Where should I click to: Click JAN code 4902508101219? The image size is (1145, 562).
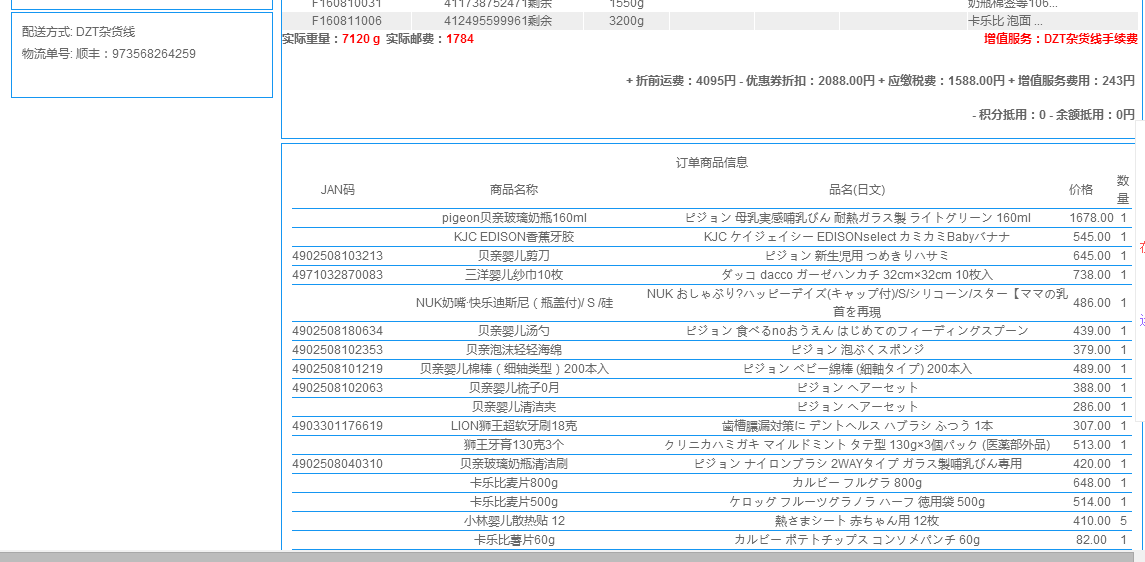pos(337,369)
